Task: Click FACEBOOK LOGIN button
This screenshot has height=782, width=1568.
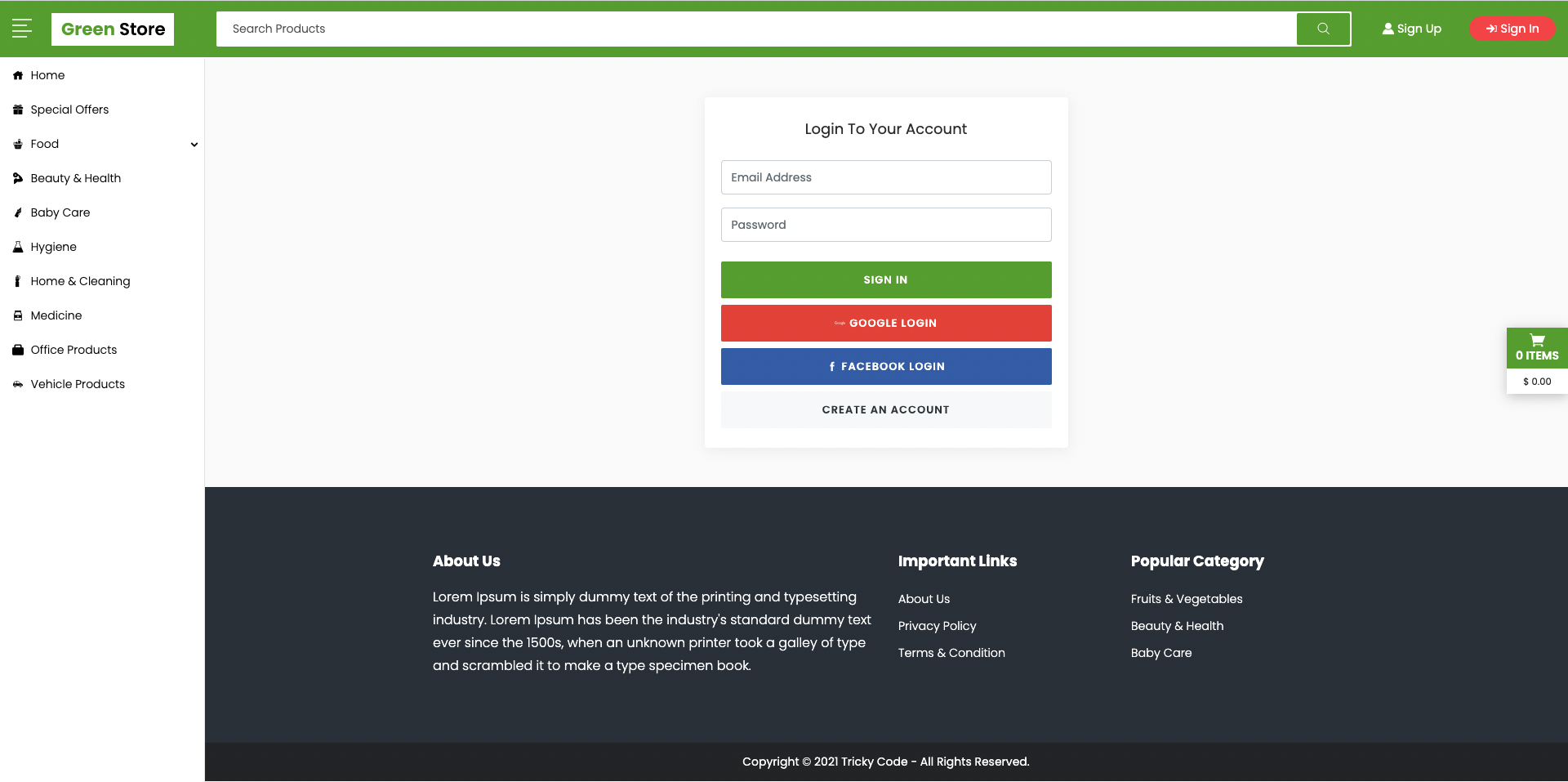Action: 885,366
